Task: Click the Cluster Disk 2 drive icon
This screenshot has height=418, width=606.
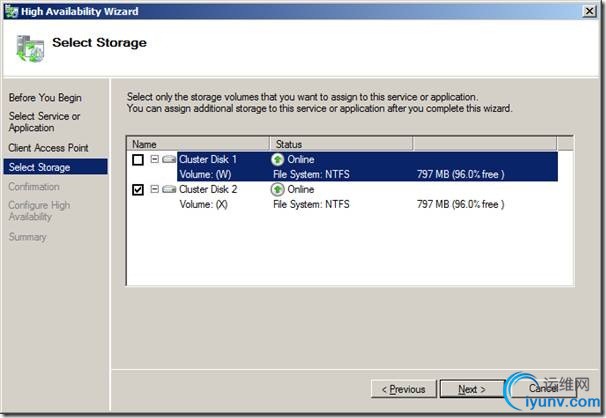Action: point(169,189)
